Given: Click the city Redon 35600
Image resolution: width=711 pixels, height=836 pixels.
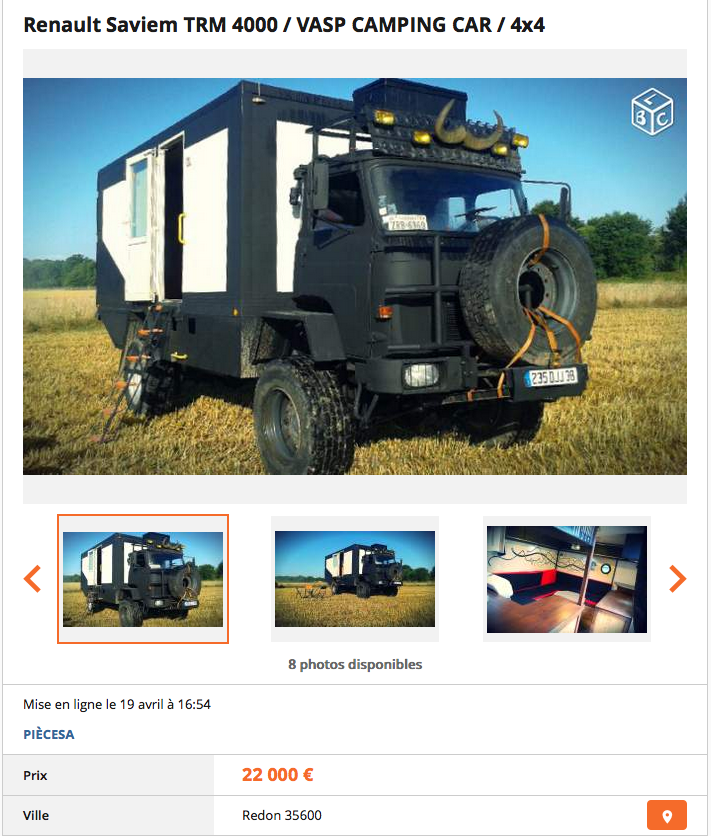Looking at the screenshot, I should (282, 815).
